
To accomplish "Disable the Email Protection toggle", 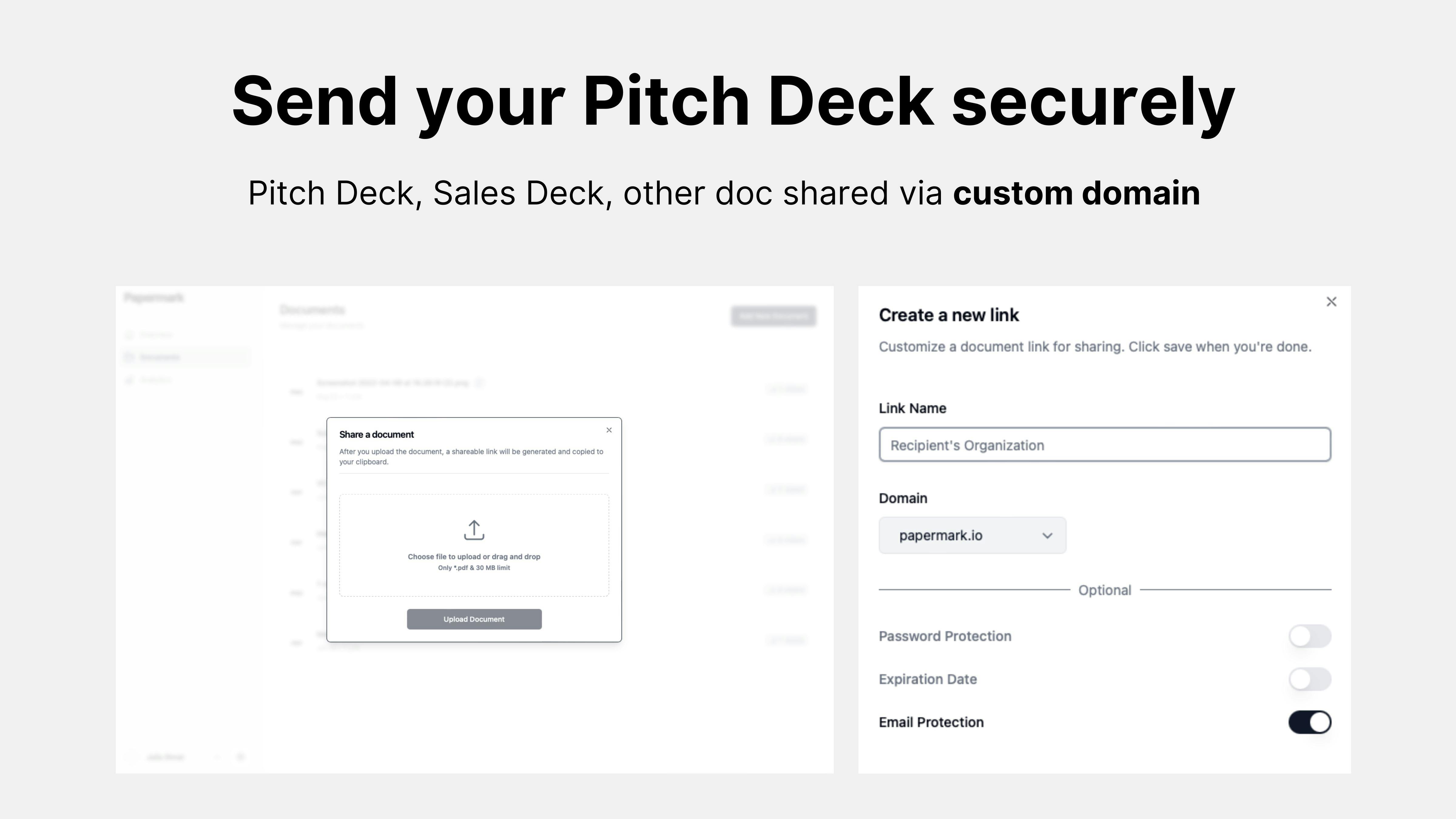I will tap(1309, 722).
